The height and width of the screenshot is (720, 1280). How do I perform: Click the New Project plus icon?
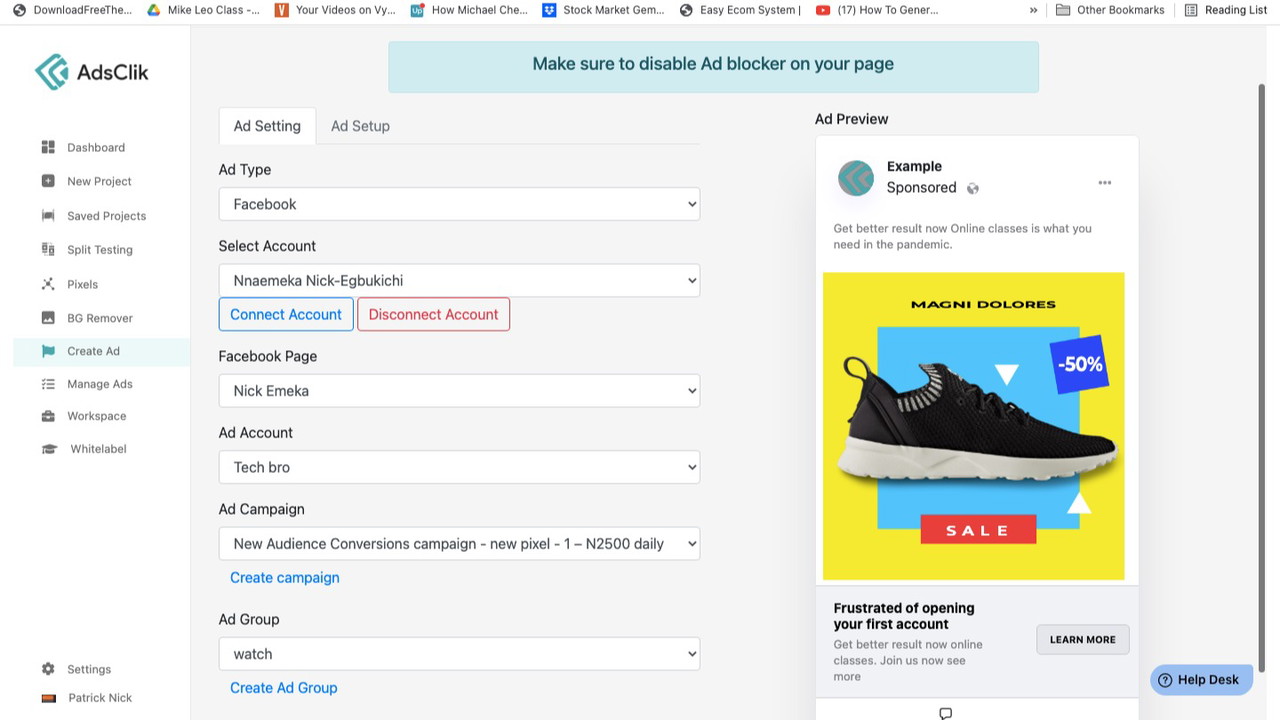coord(48,181)
